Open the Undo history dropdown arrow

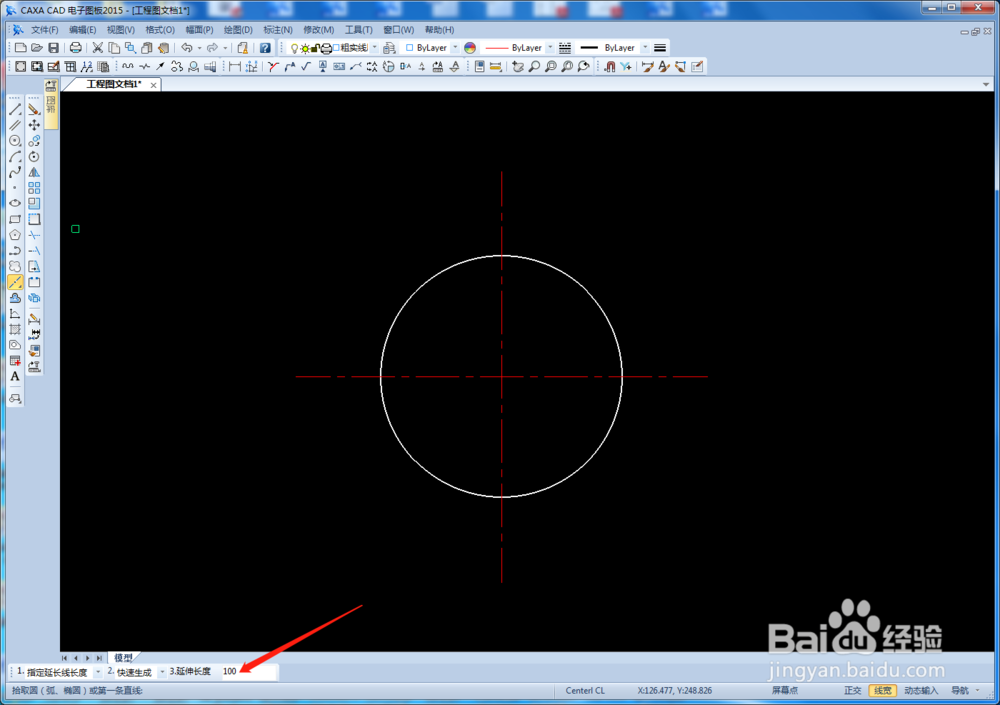tap(199, 48)
